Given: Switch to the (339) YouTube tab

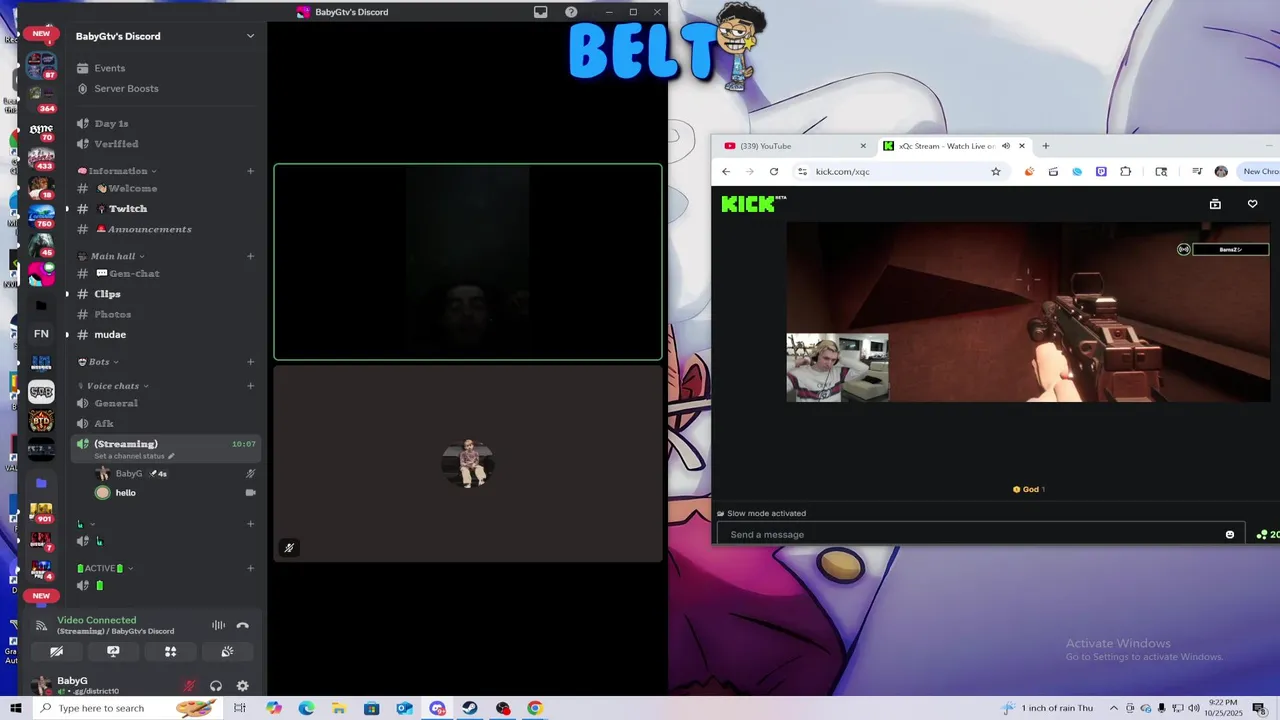Looking at the screenshot, I should click(794, 146).
